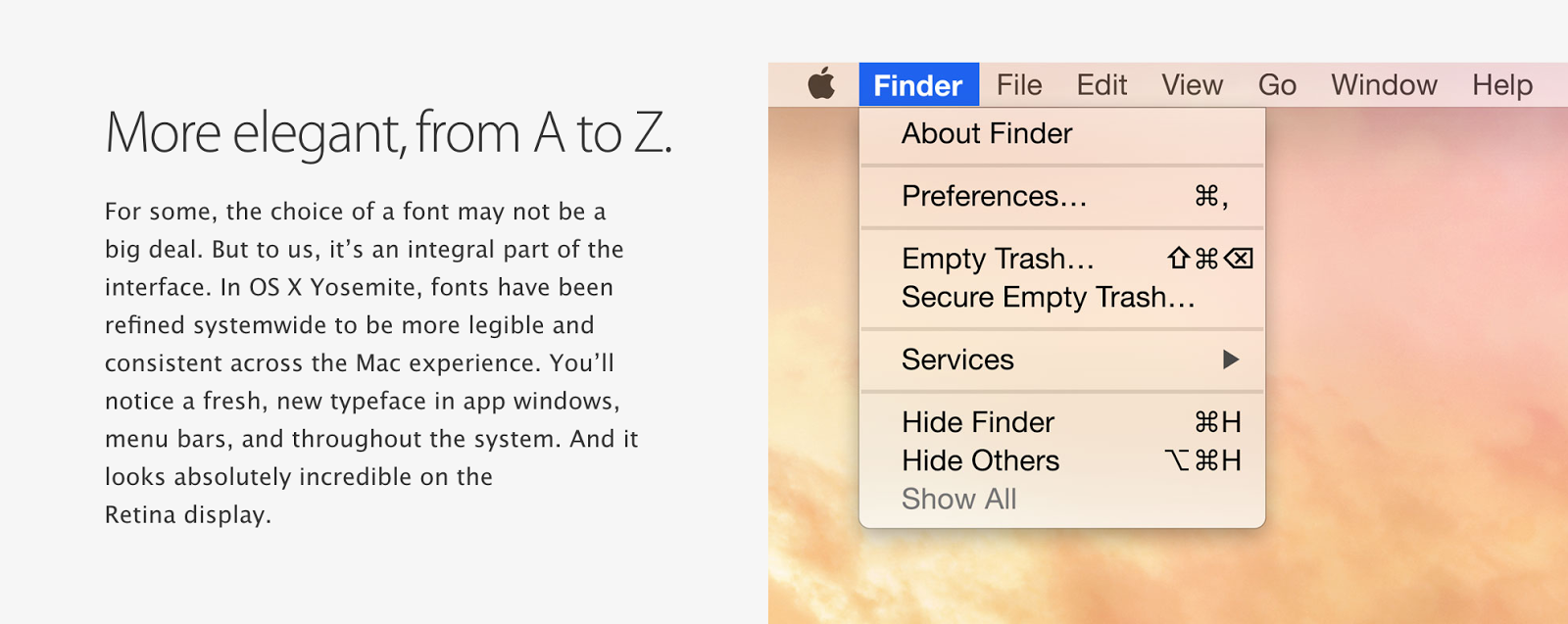This screenshot has width=1568, height=624.
Task: Choose Secure Empty Trash…
Action: pyautogui.click(x=1062, y=297)
